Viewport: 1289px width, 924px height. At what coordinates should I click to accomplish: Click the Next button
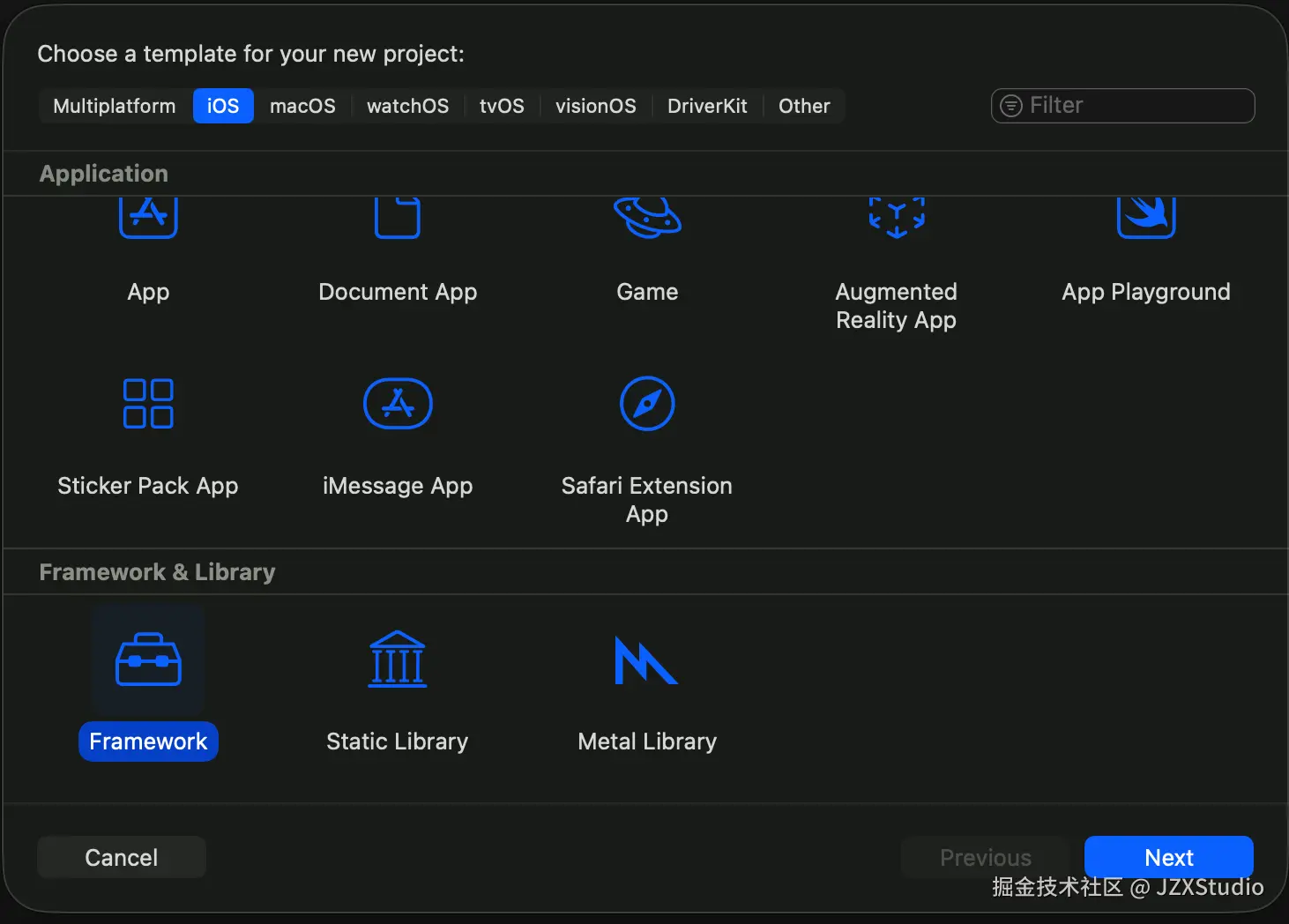pyautogui.click(x=1169, y=857)
